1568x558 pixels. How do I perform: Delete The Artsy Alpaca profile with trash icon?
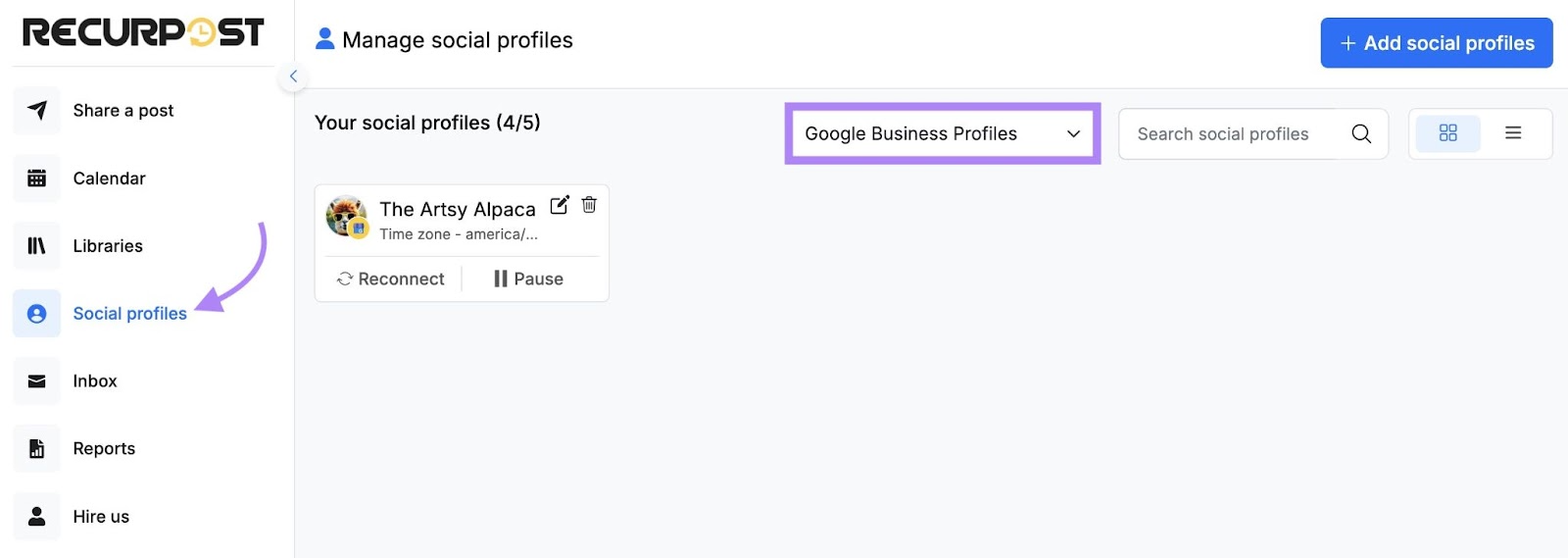[589, 205]
